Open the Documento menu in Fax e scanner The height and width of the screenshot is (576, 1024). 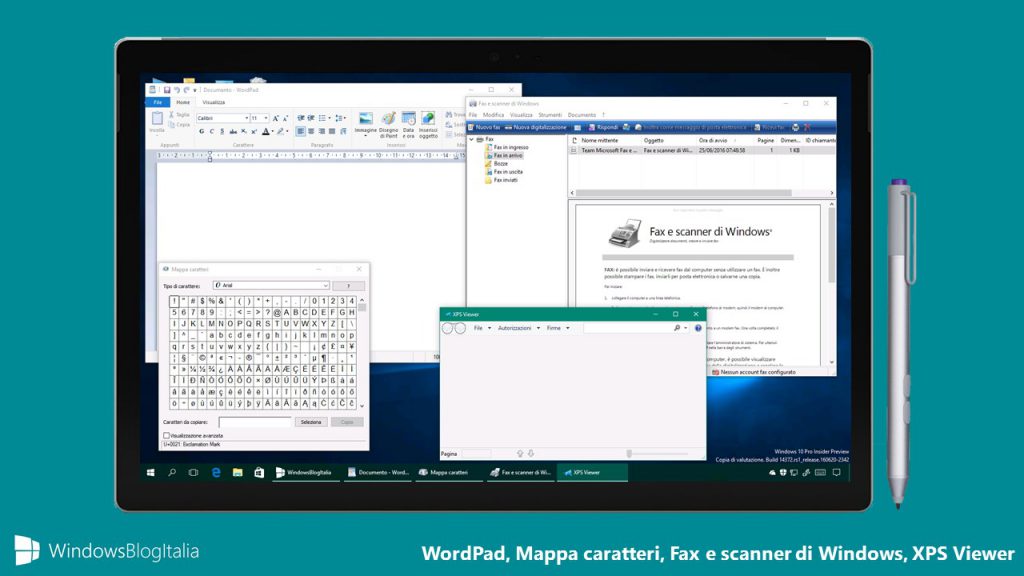tap(581, 115)
